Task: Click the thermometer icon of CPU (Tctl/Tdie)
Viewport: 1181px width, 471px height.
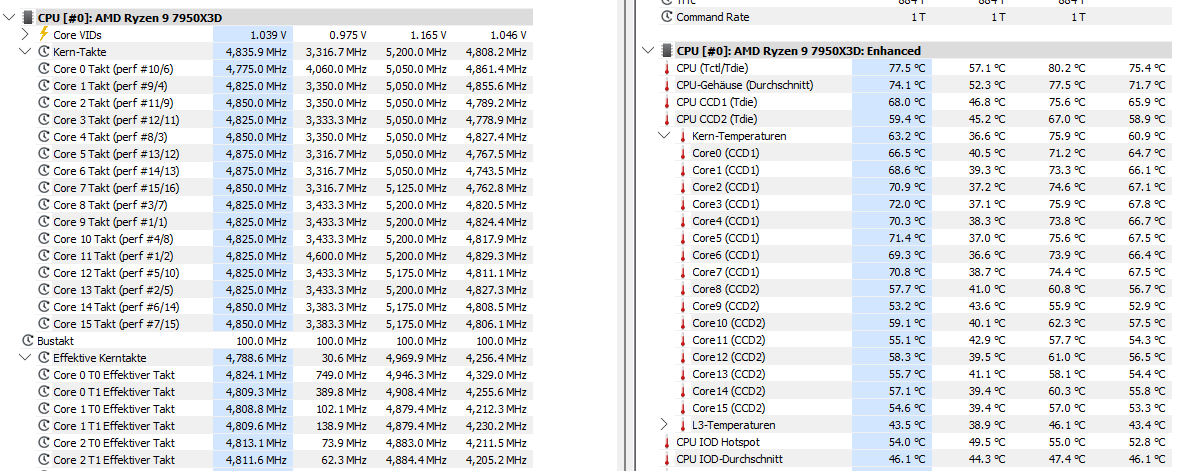Action: tap(667, 68)
